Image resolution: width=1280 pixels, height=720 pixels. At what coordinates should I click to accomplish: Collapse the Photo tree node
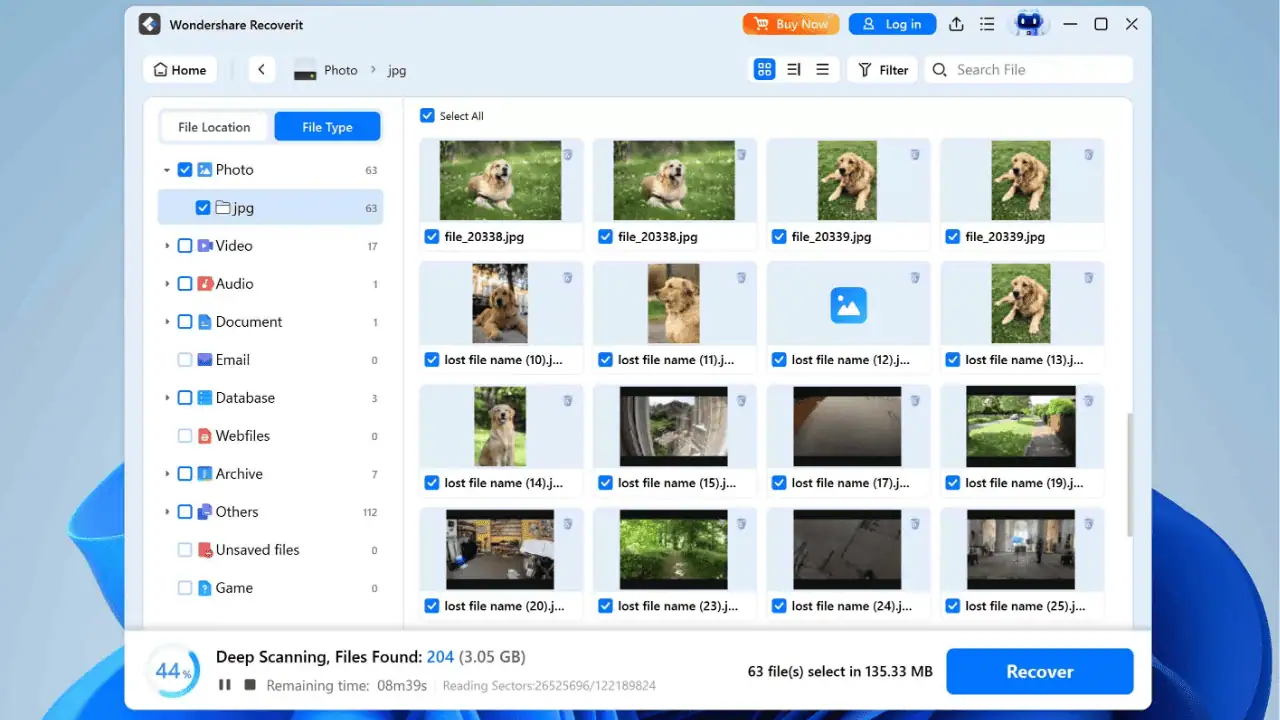pos(167,170)
